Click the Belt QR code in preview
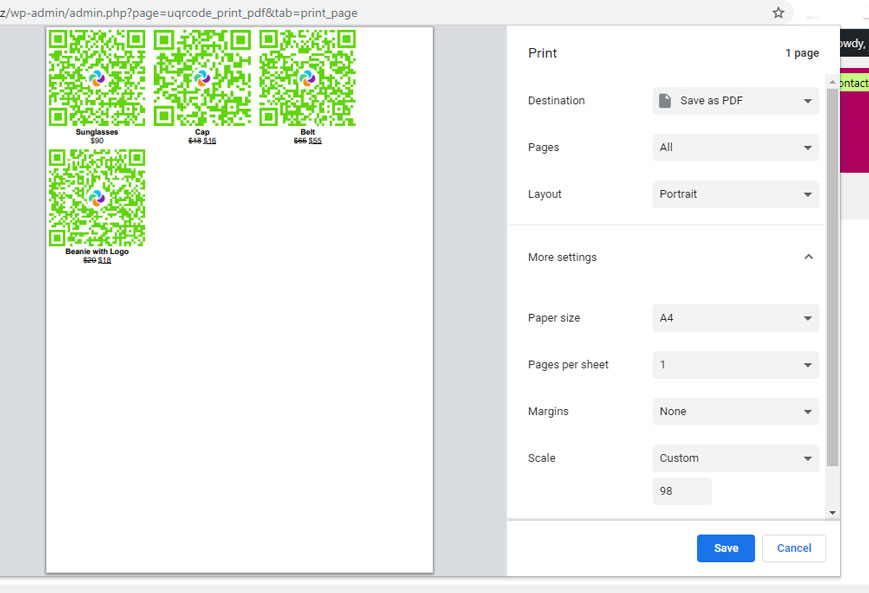 tap(308, 78)
